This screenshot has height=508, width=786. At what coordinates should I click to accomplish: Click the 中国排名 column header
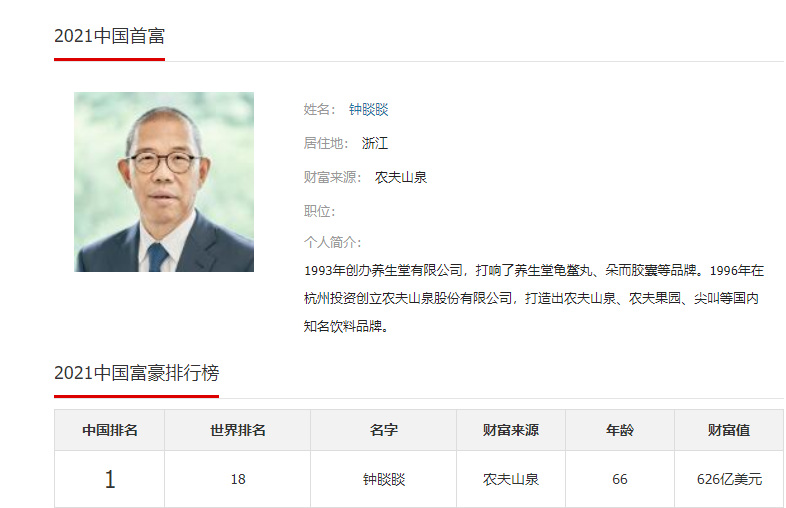[110, 430]
